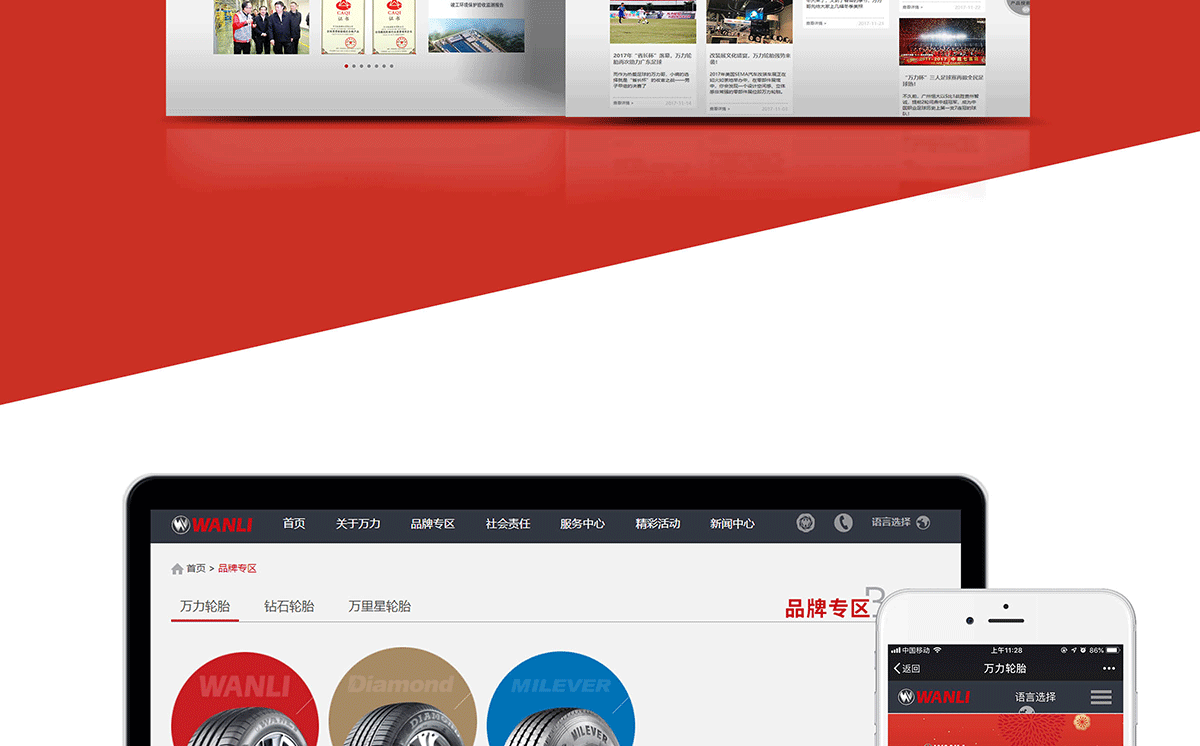
Task: Click the globe icon next to 语言选择
Action: (x=923, y=523)
